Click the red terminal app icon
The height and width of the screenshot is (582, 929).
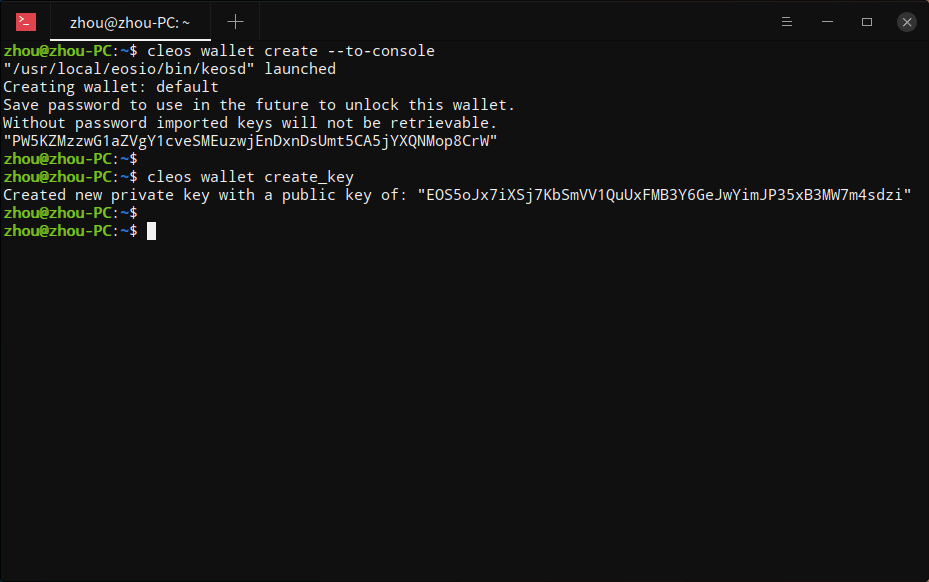[25, 22]
